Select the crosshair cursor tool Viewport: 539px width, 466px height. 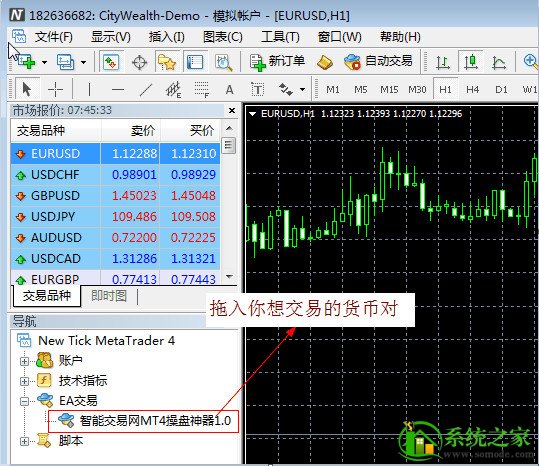(55, 90)
